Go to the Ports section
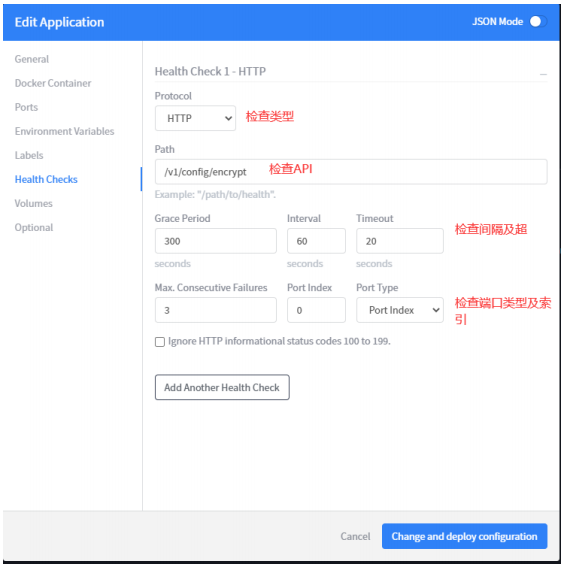Screen dimensions: 566x568 [26, 107]
